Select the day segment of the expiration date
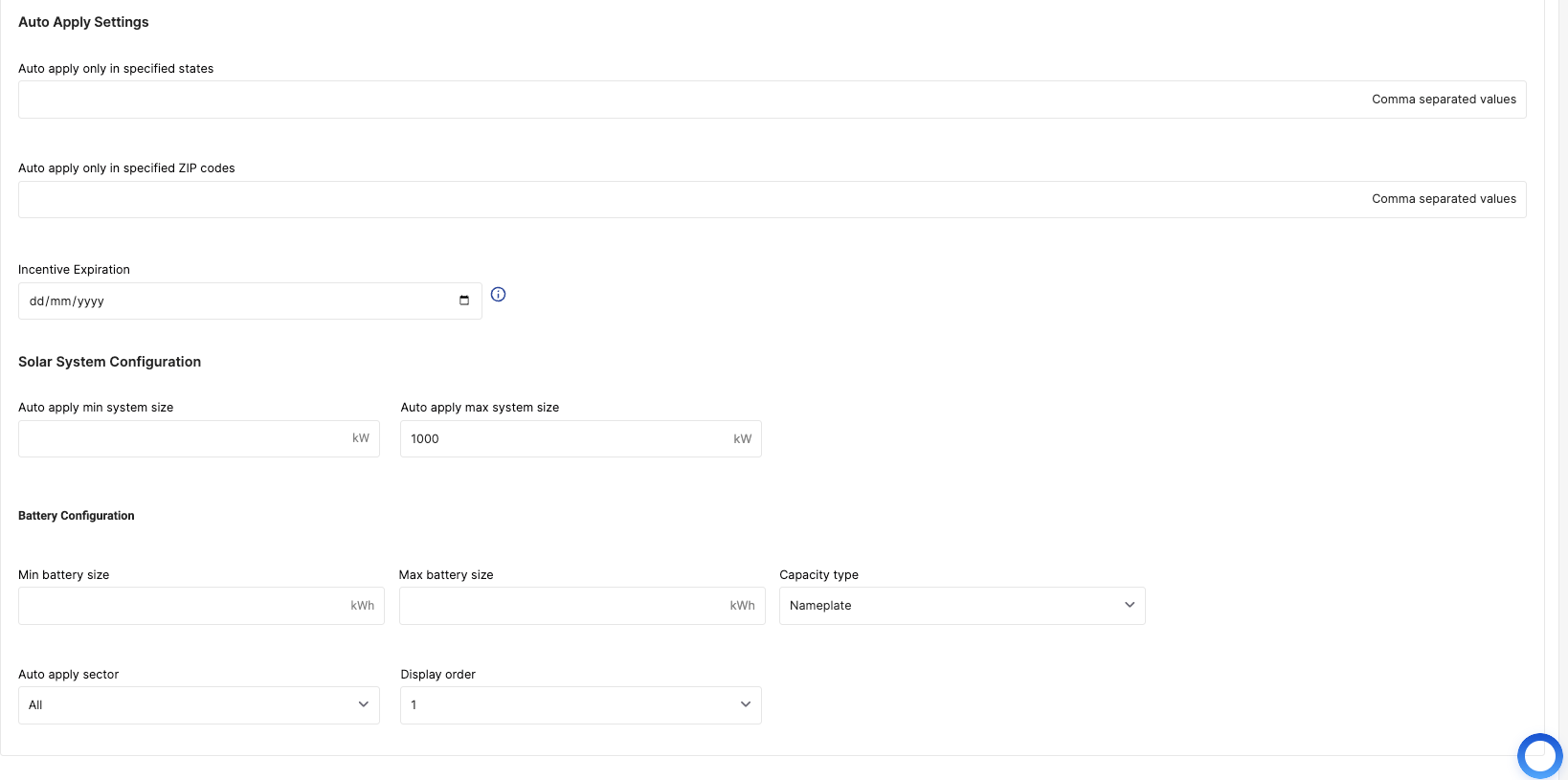The image size is (1568, 780). (x=36, y=301)
